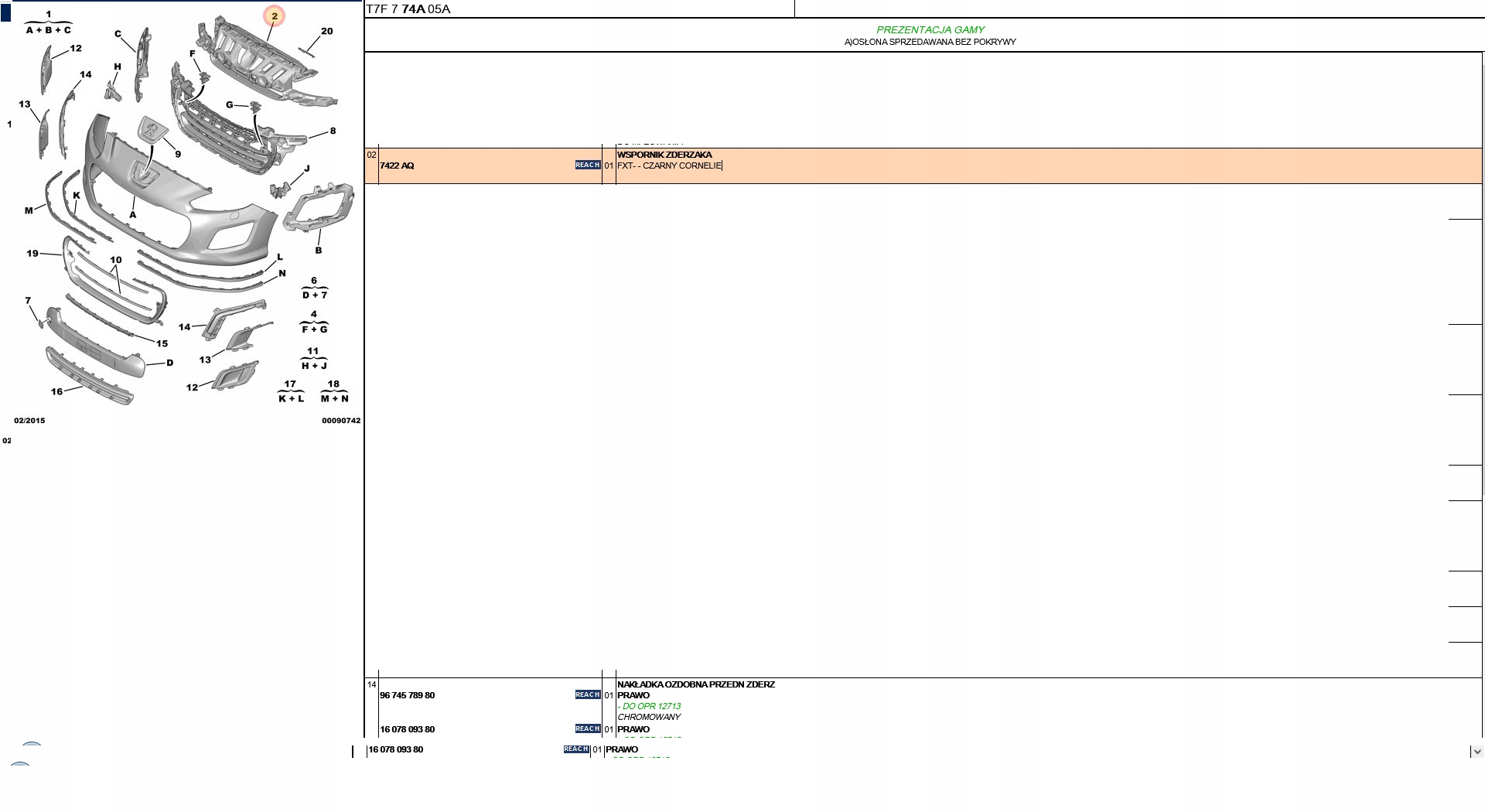Select callout 20 in the bumper diagram
Viewport: 1485px width, 812px height.
pos(327,32)
